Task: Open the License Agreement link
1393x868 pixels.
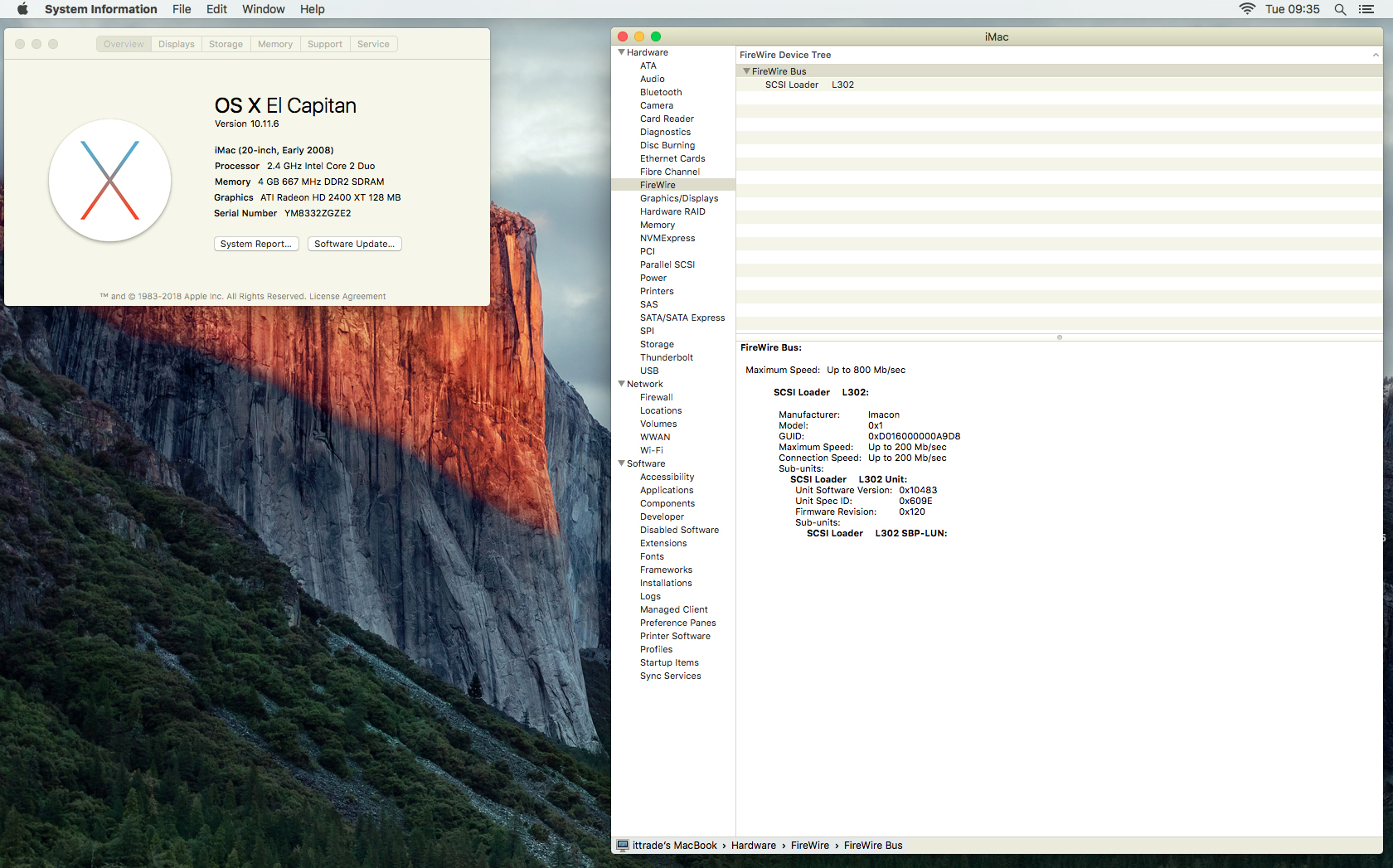Action: point(347,296)
